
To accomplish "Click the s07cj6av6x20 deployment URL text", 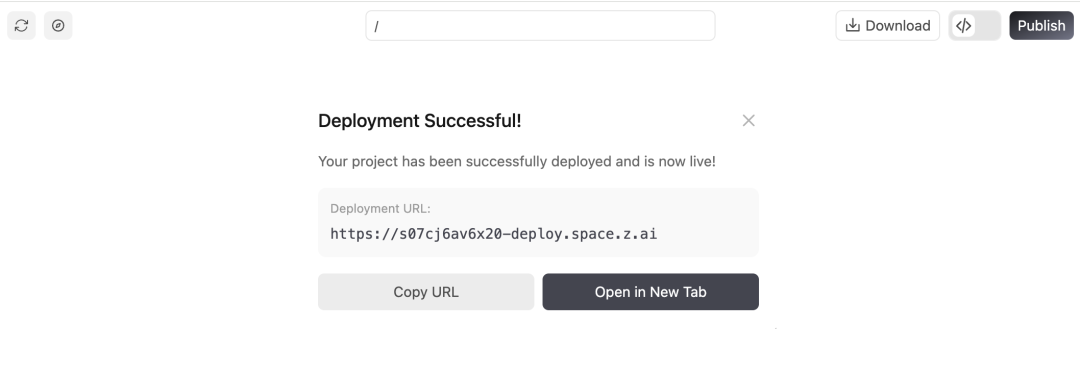I will [x=493, y=234].
